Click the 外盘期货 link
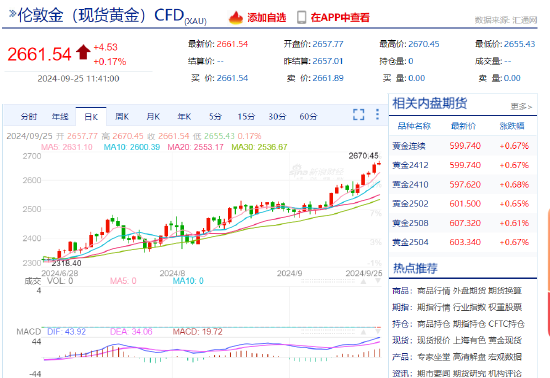Screen dimensions: 550x378 tap(469, 291)
